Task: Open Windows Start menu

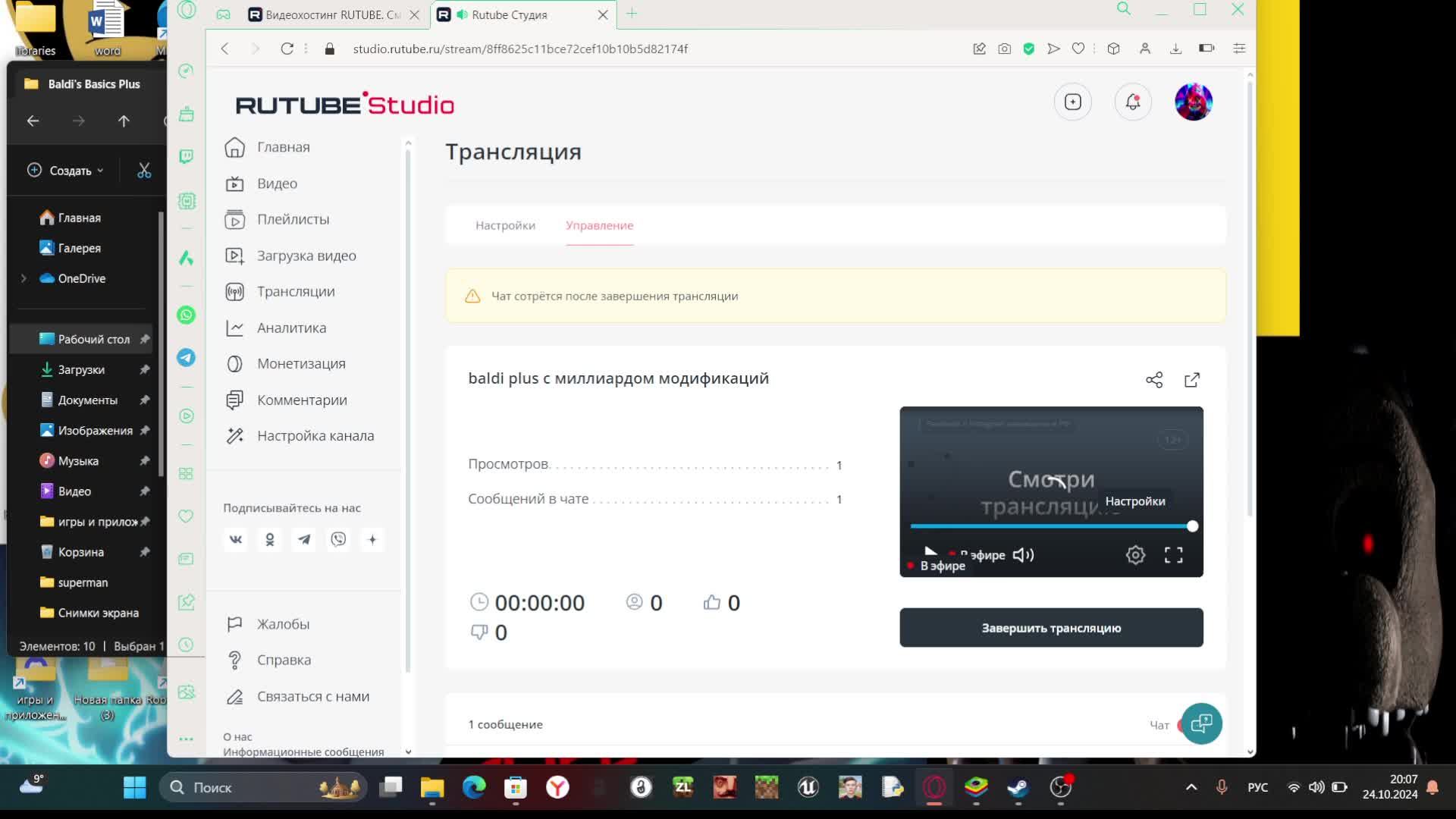Action: coord(135,787)
